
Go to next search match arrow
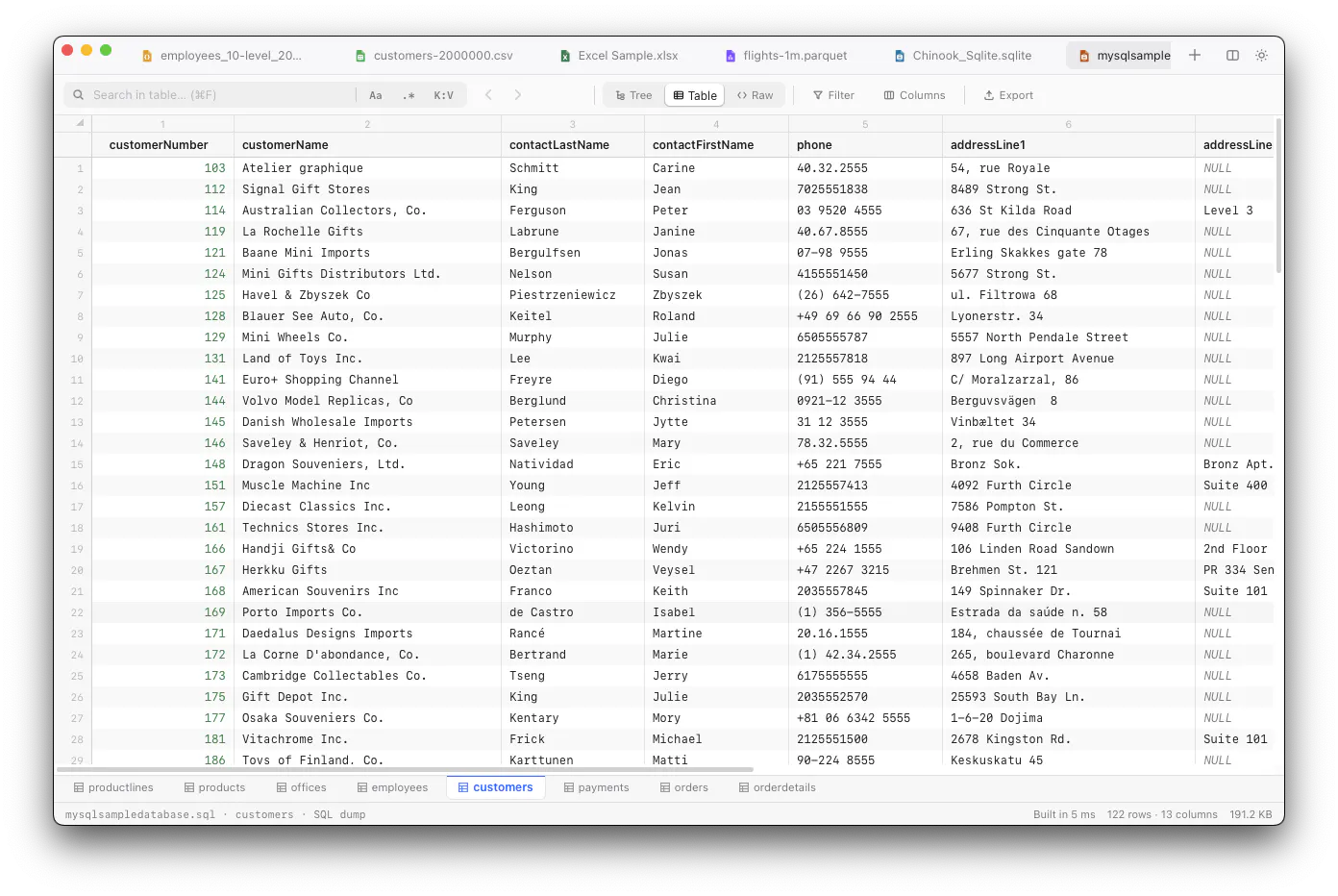(518, 95)
